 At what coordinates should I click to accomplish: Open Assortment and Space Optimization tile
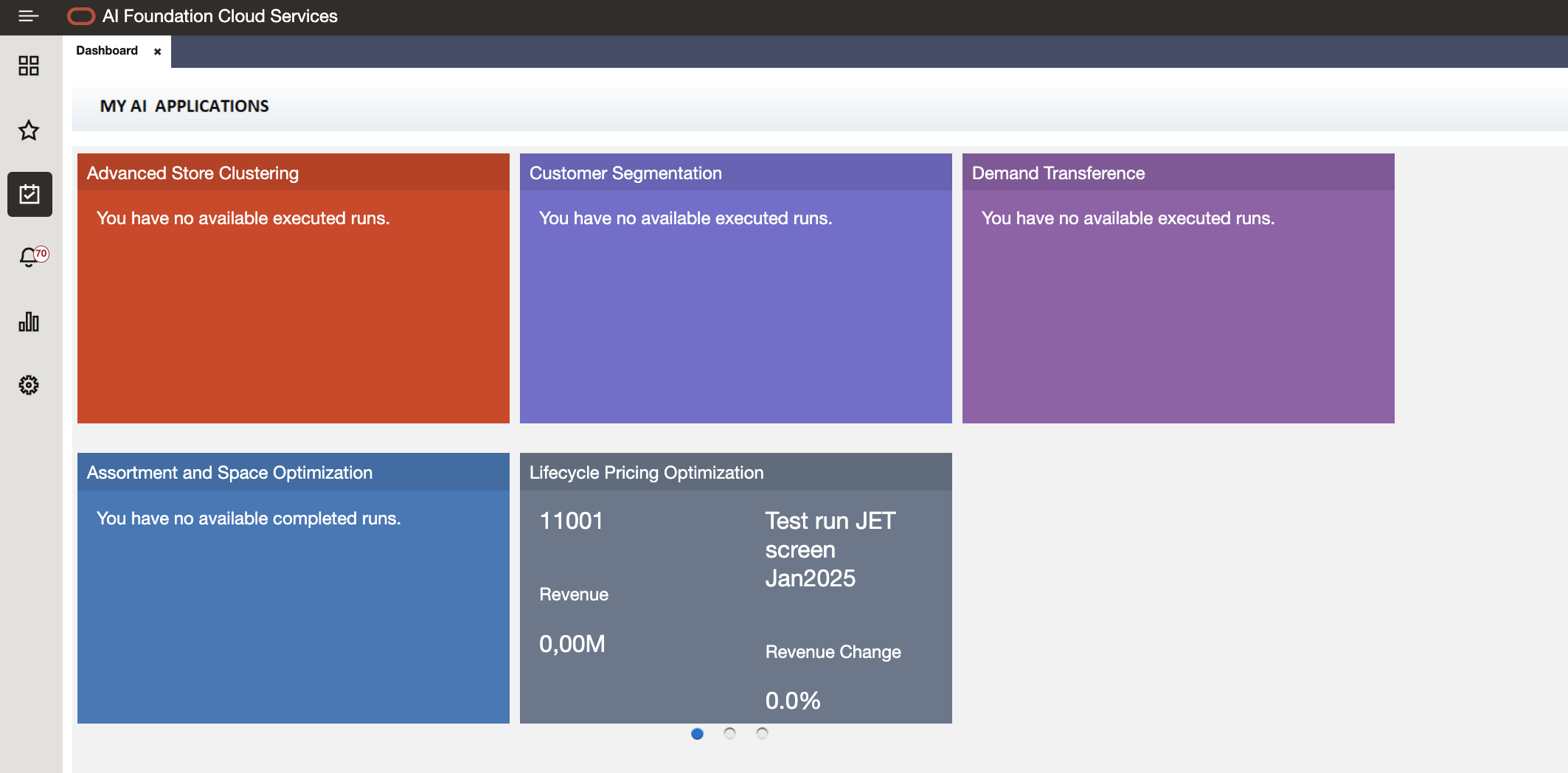tap(294, 588)
